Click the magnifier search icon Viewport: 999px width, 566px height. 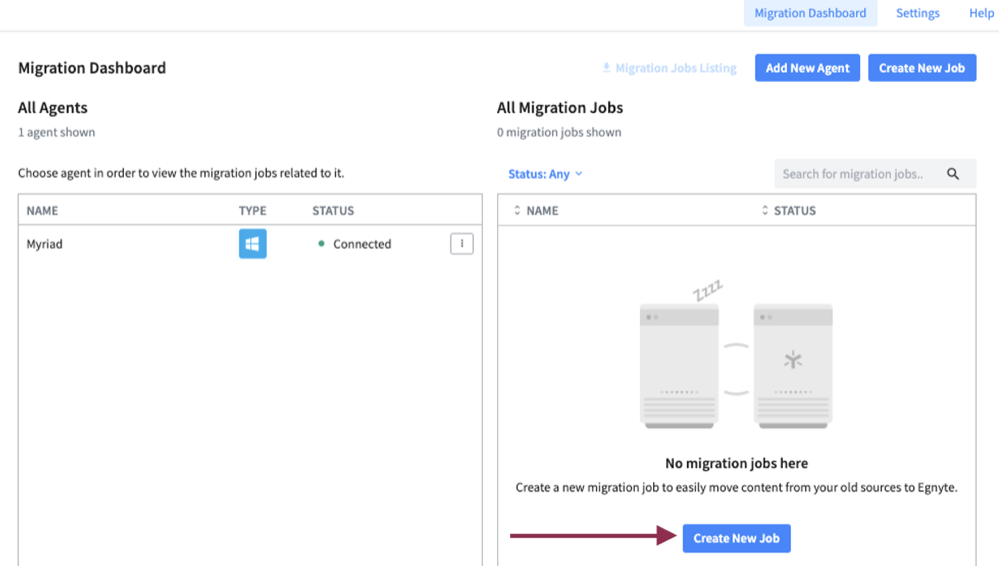953,174
